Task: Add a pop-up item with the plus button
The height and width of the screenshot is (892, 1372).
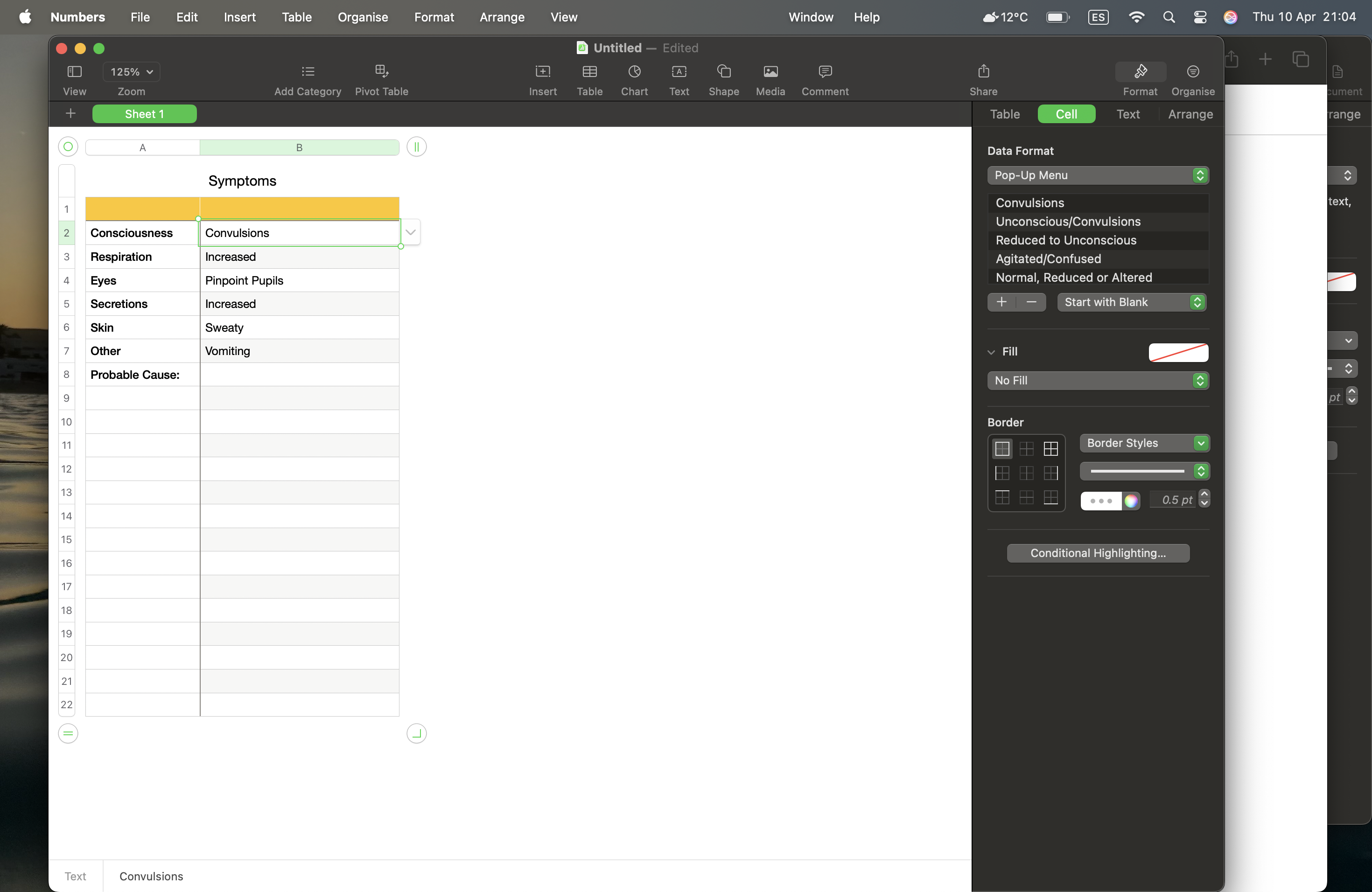Action: [x=1002, y=302]
